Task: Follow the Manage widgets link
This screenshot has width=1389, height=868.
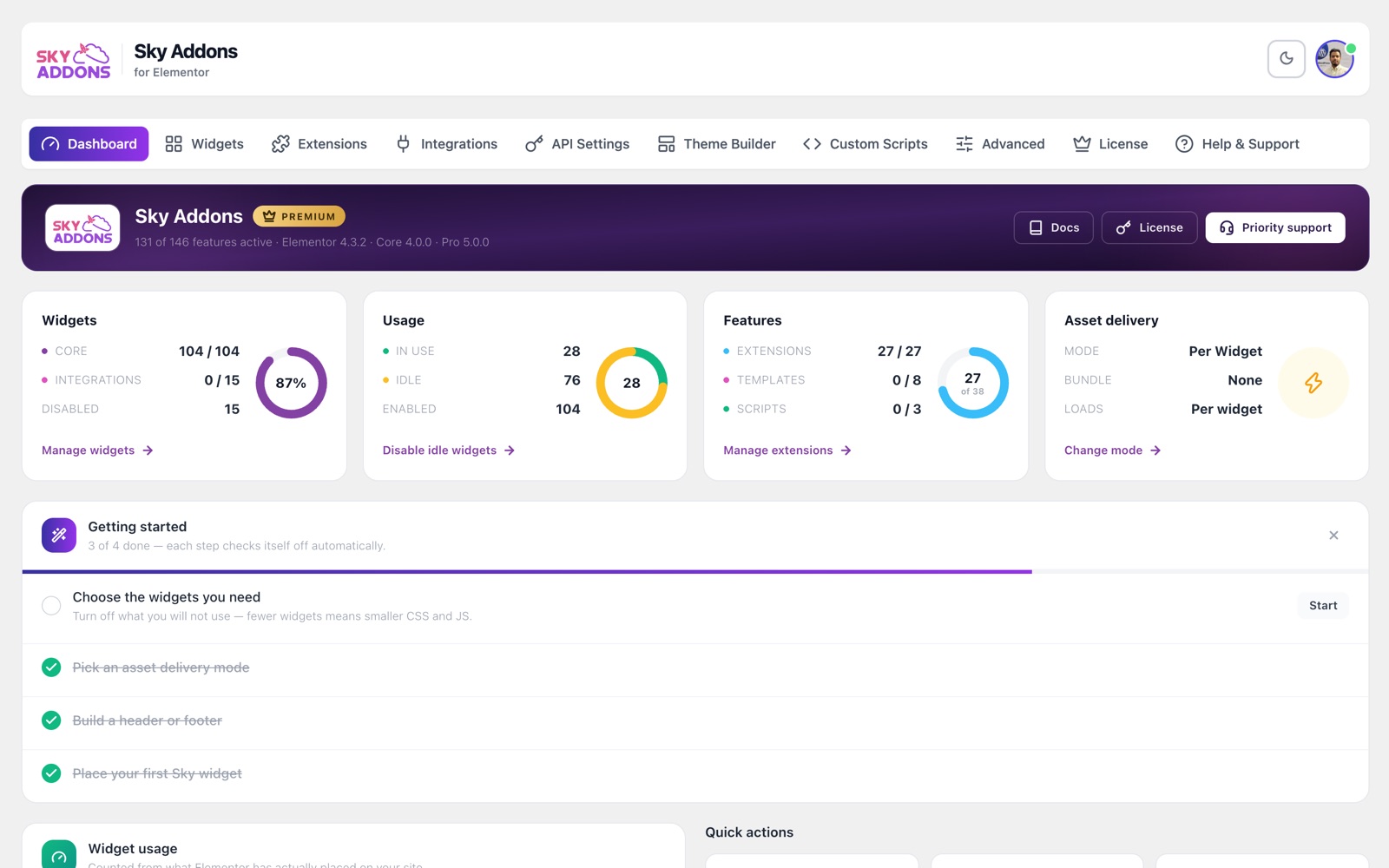Action: pyautogui.click(x=97, y=450)
